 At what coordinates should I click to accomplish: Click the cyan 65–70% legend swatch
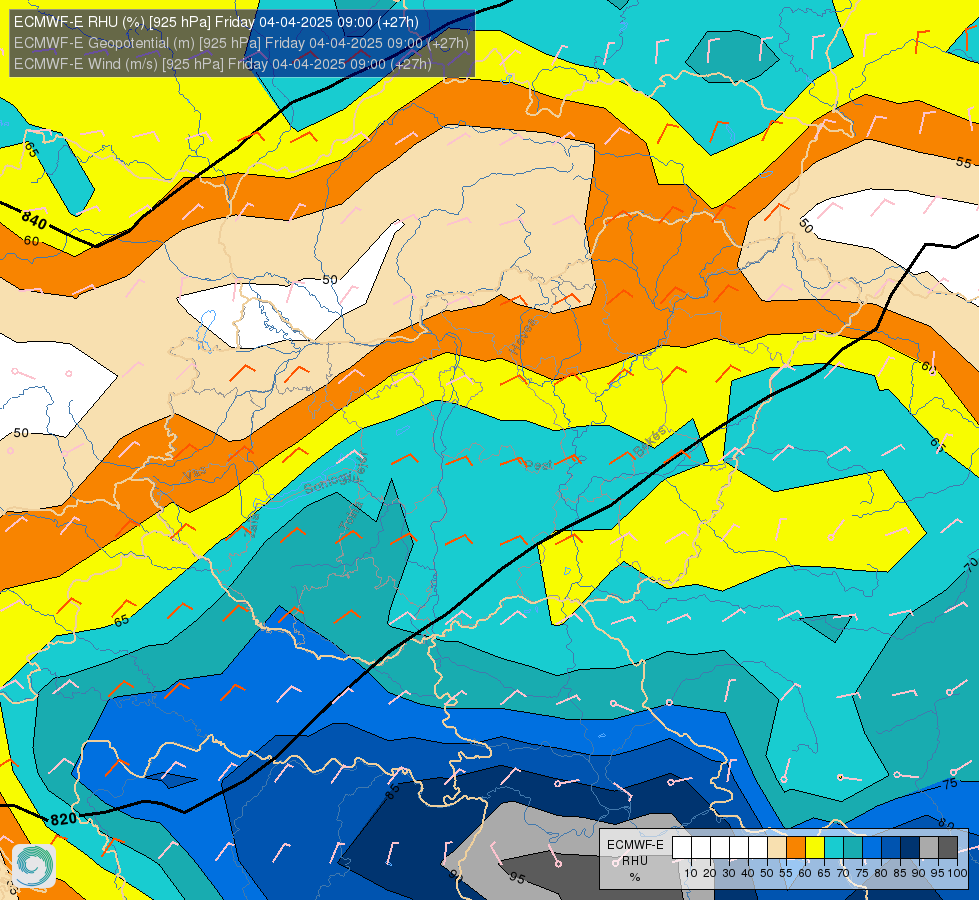[x=834, y=848]
